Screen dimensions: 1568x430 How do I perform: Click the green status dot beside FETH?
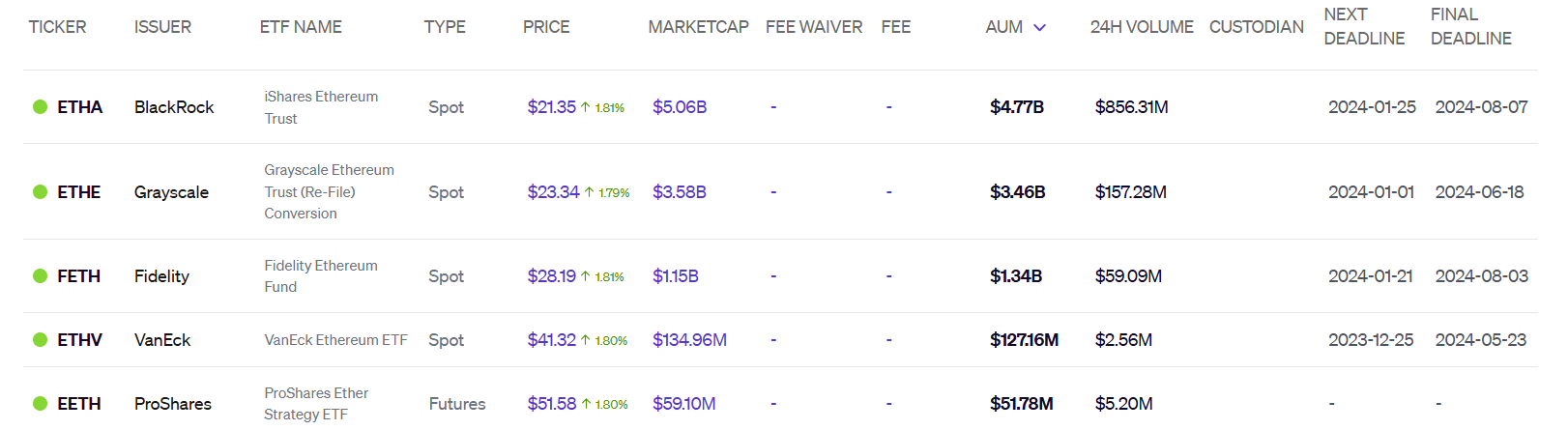(41, 276)
